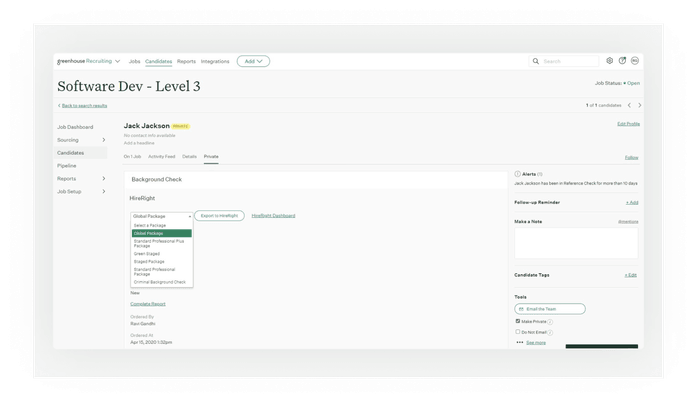Click the Do Not Email info icon
The width and height of the screenshot is (696, 402).
click(x=550, y=332)
